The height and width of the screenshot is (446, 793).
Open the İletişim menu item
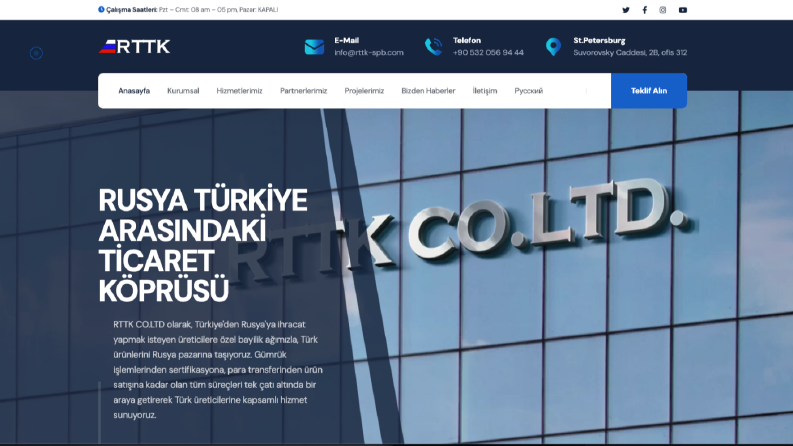484,91
